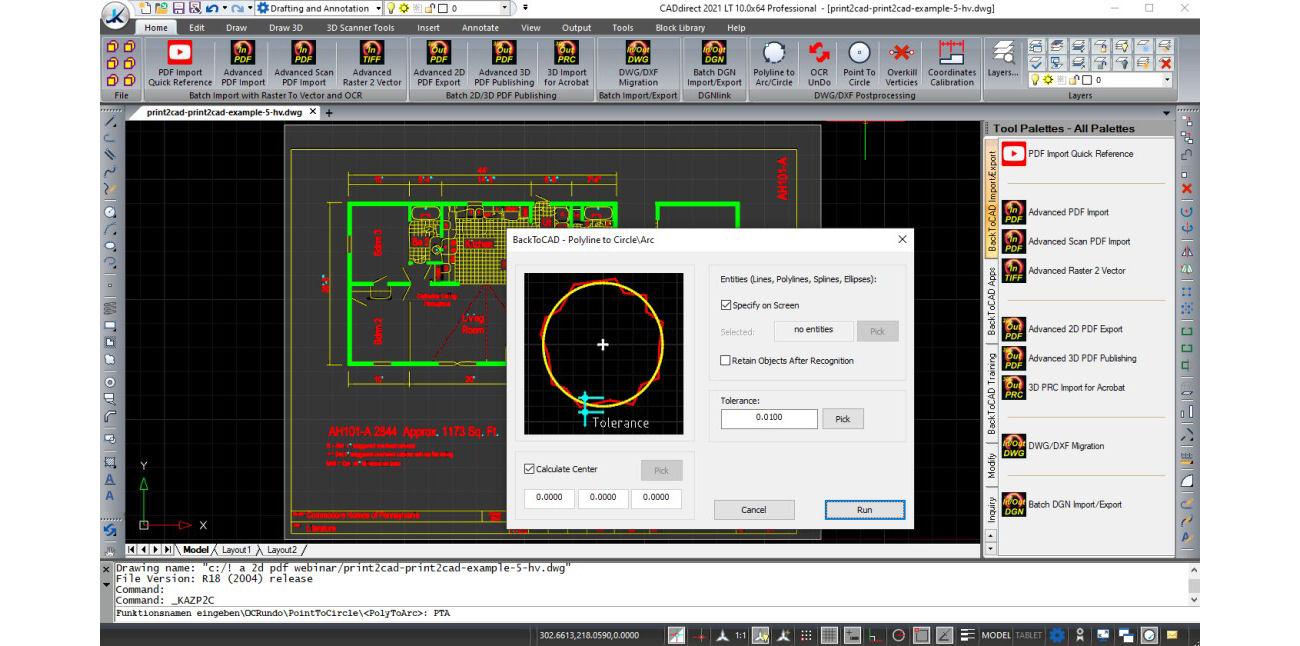Open the BackToCAD Training palette tab
Viewport: 1300px width, 646px height.
(x=992, y=393)
